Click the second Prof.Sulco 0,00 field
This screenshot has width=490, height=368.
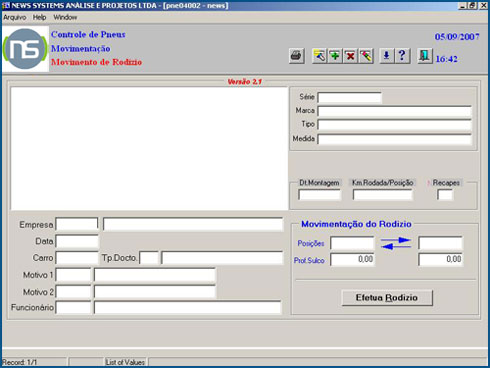point(440,259)
